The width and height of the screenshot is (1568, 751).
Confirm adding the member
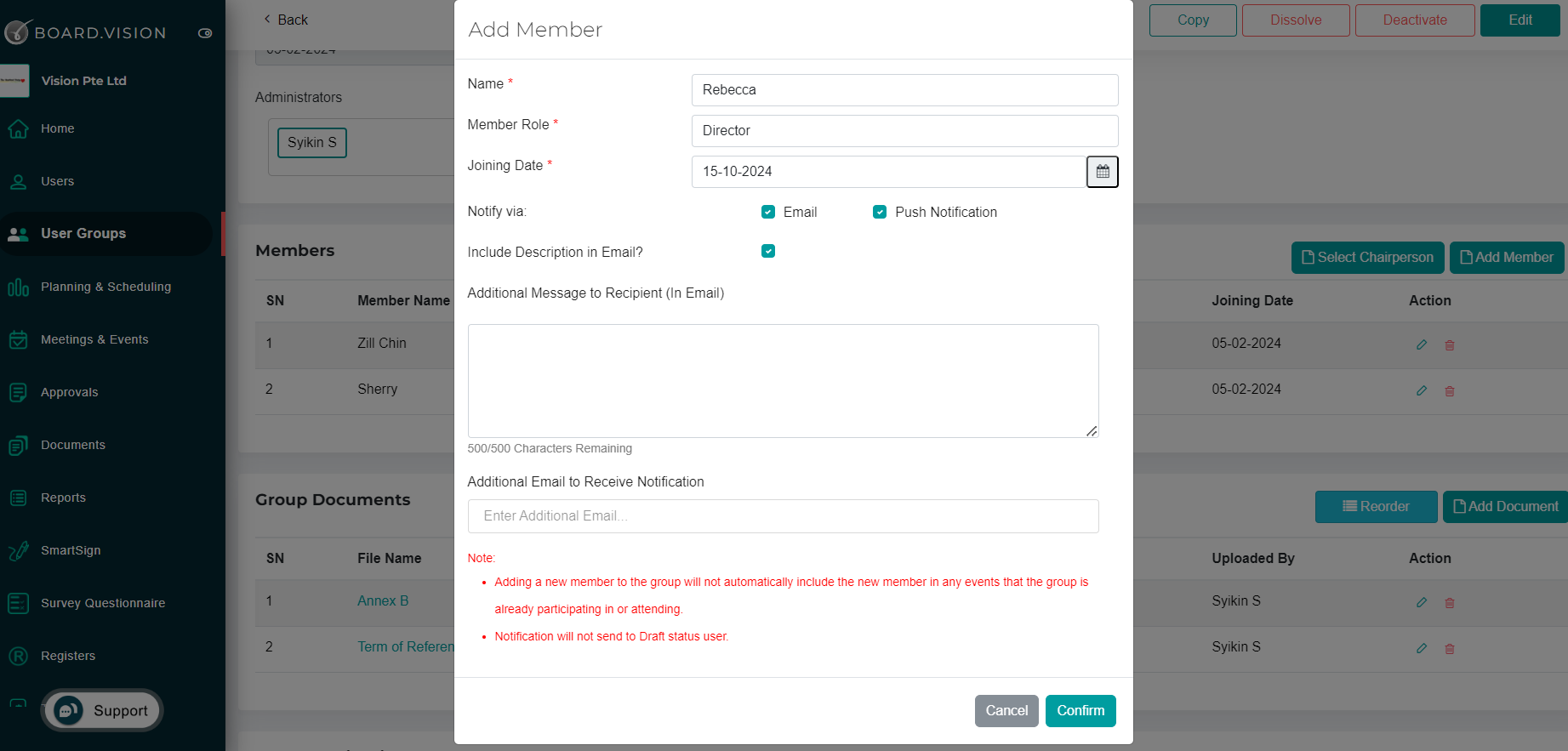tap(1080, 711)
